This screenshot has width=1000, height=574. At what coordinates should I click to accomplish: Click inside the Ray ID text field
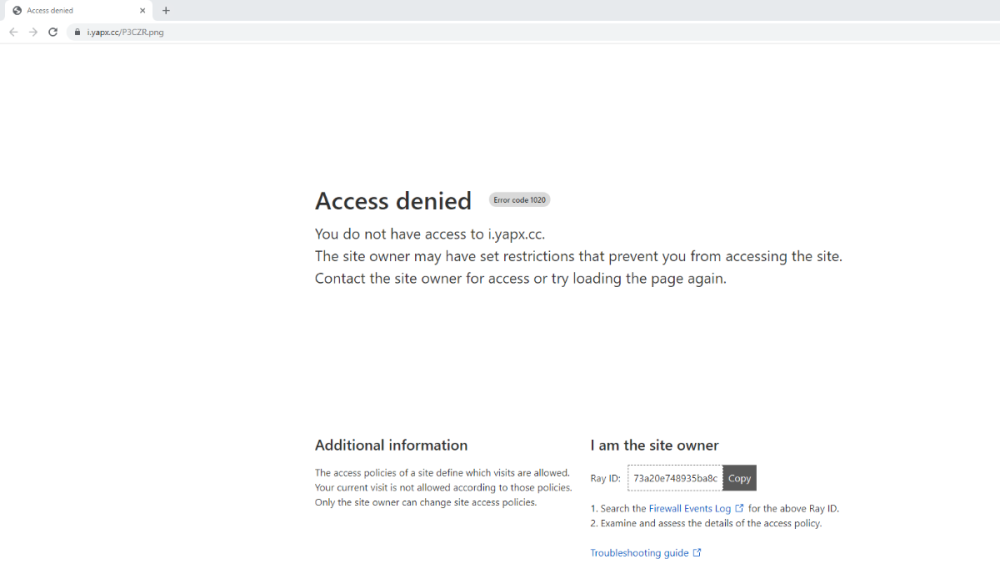pyautogui.click(x=674, y=478)
